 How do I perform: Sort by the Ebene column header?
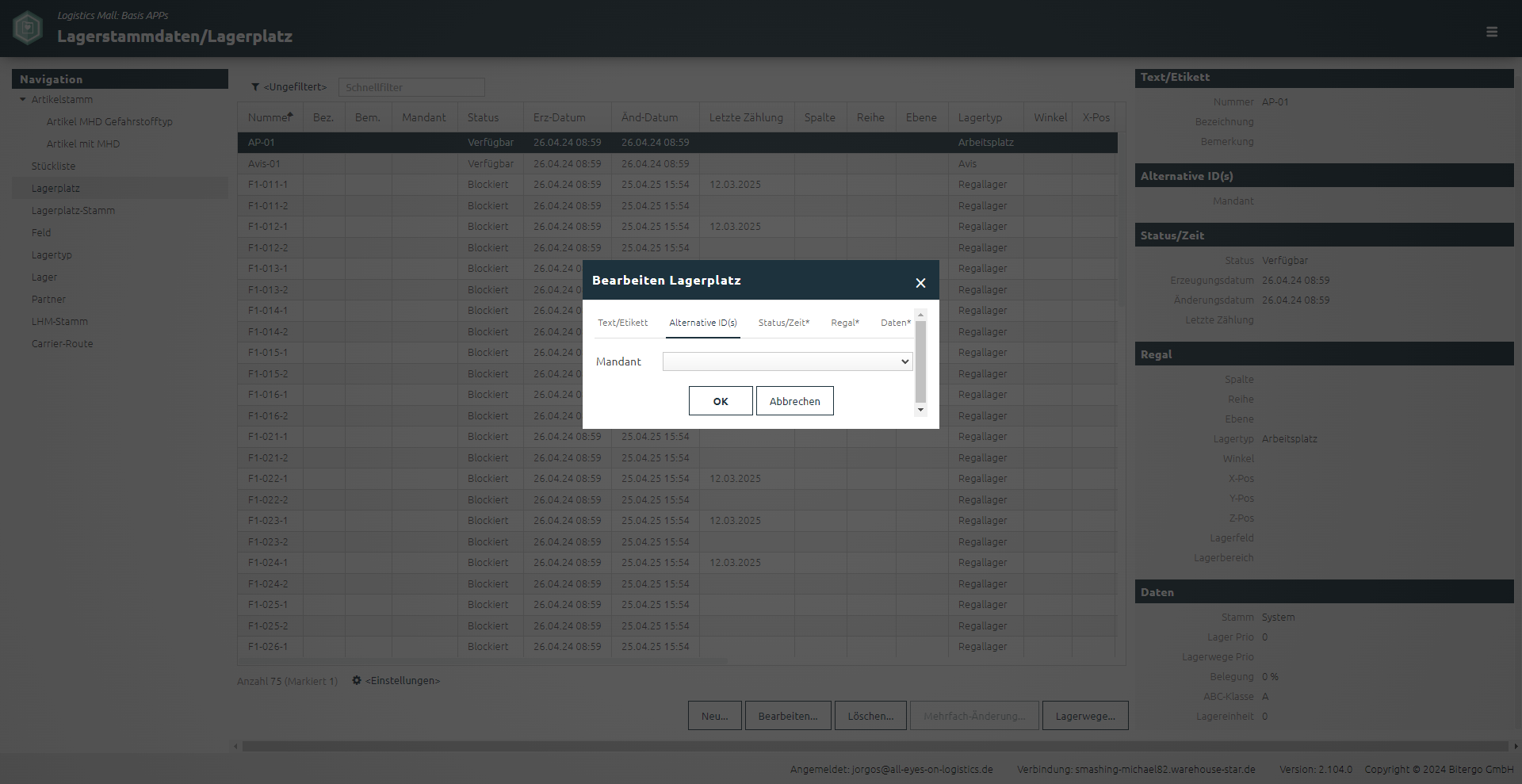(921, 117)
